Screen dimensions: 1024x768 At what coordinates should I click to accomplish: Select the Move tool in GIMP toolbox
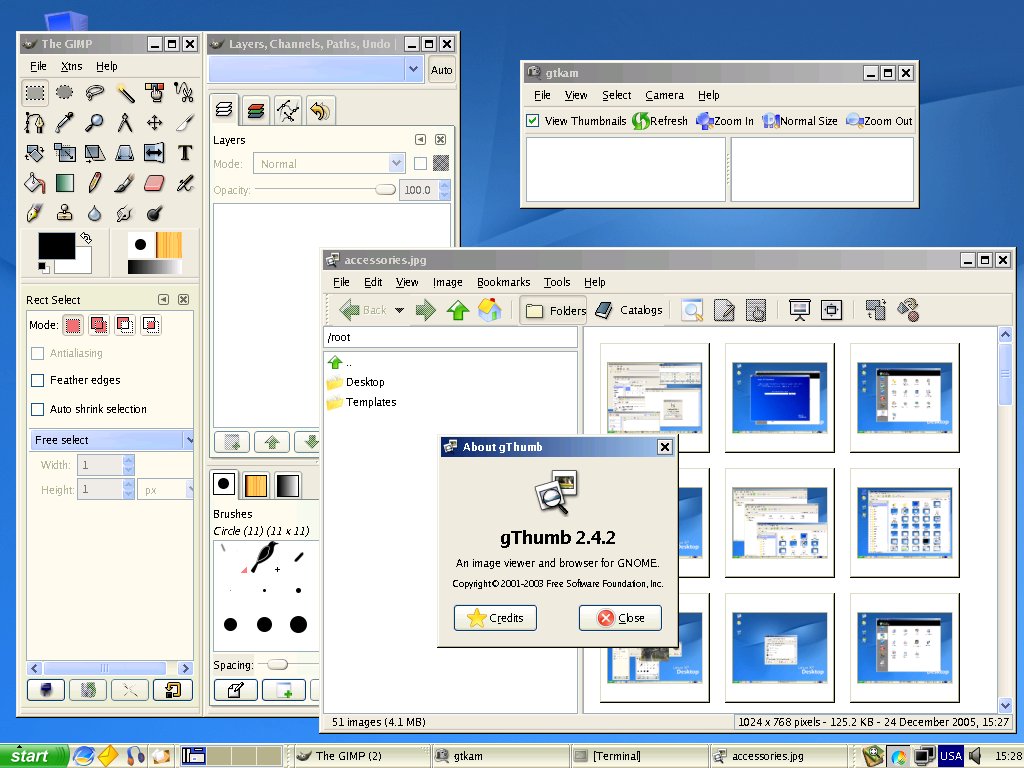pos(155,123)
